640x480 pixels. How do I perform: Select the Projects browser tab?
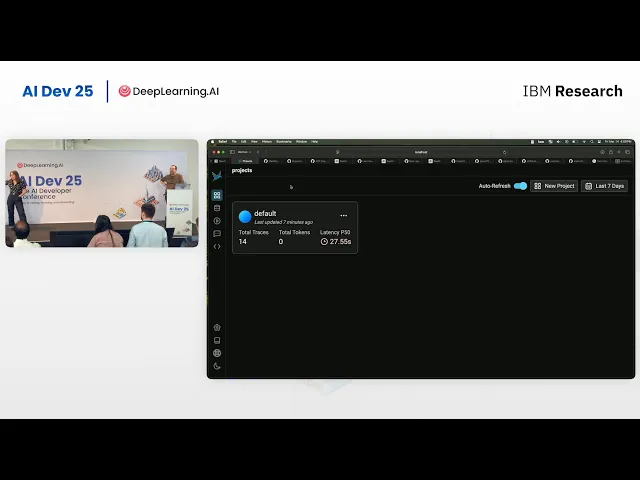[x=245, y=160]
